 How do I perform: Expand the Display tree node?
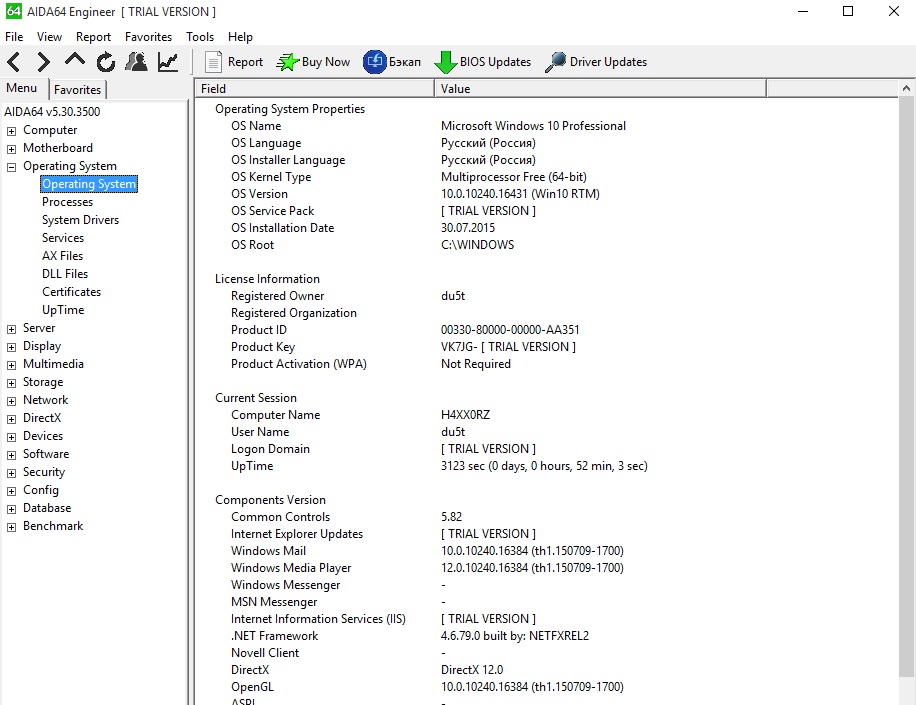point(11,347)
